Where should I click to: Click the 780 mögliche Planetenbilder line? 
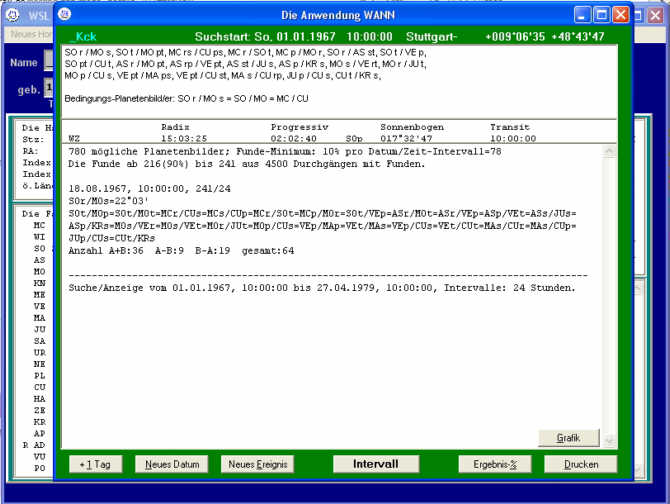point(285,152)
